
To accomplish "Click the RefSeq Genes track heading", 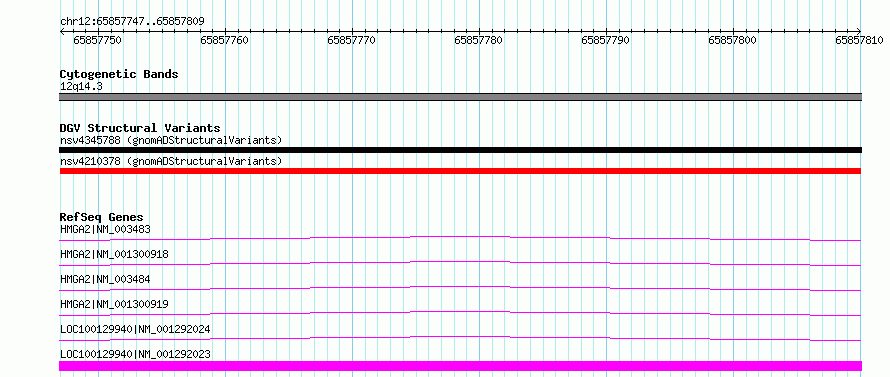I will pyautogui.click(x=102, y=217).
